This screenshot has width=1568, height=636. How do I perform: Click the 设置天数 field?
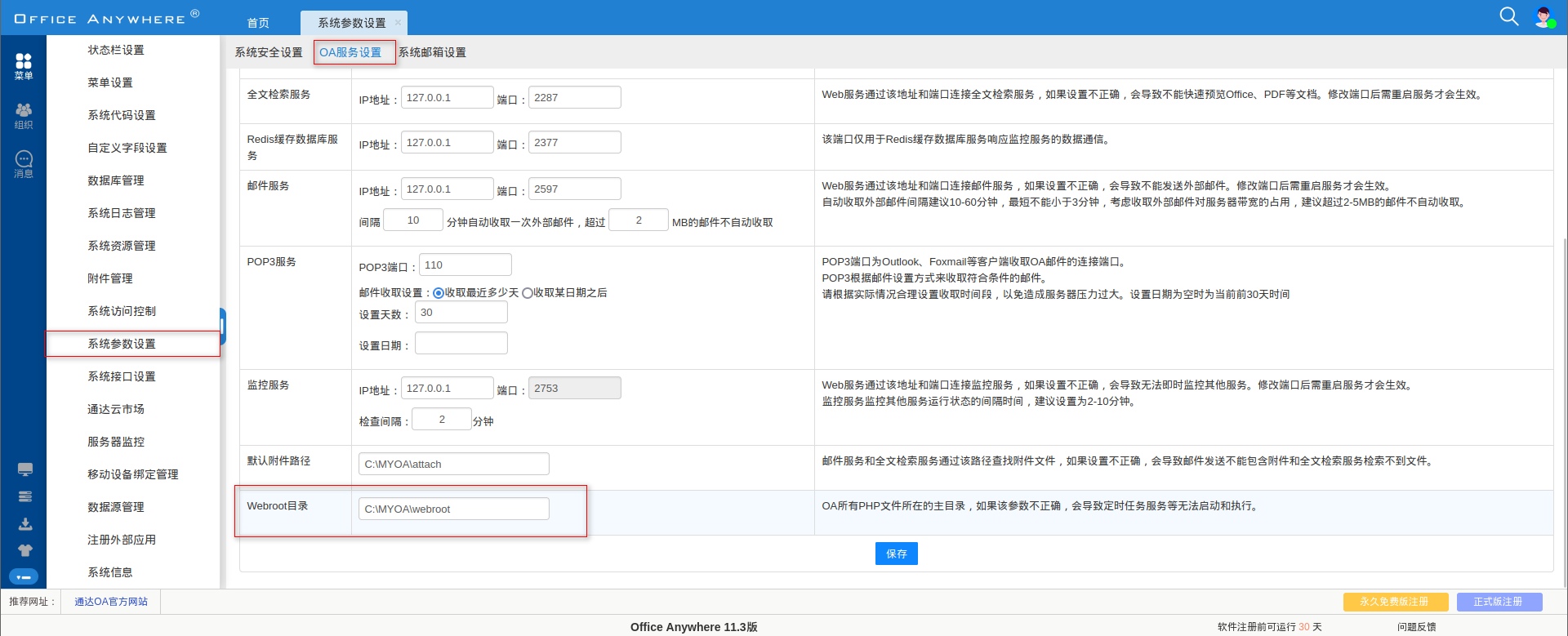coord(461,312)
